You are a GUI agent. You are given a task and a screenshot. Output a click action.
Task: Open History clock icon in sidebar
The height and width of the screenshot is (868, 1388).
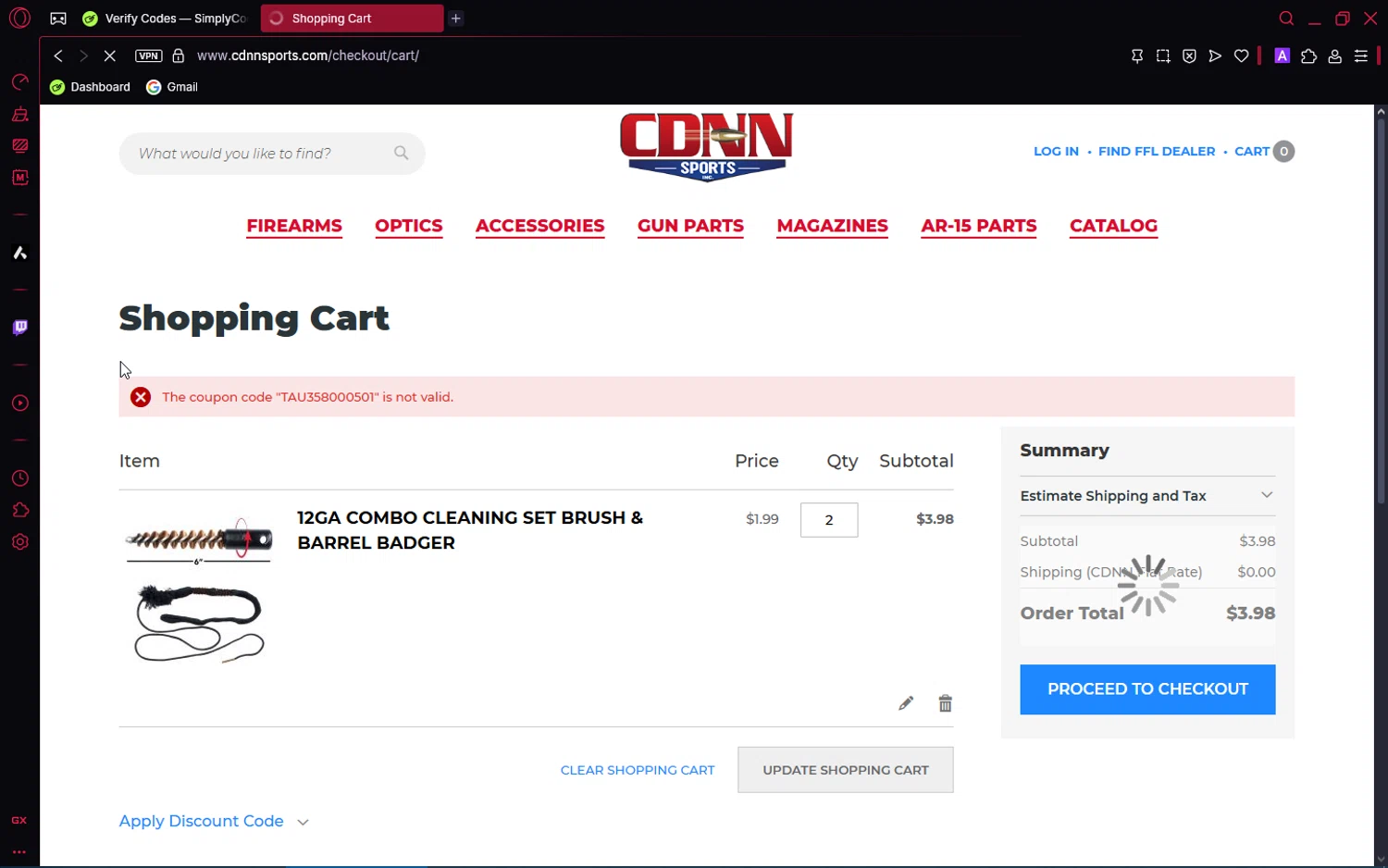coord(19,478)
